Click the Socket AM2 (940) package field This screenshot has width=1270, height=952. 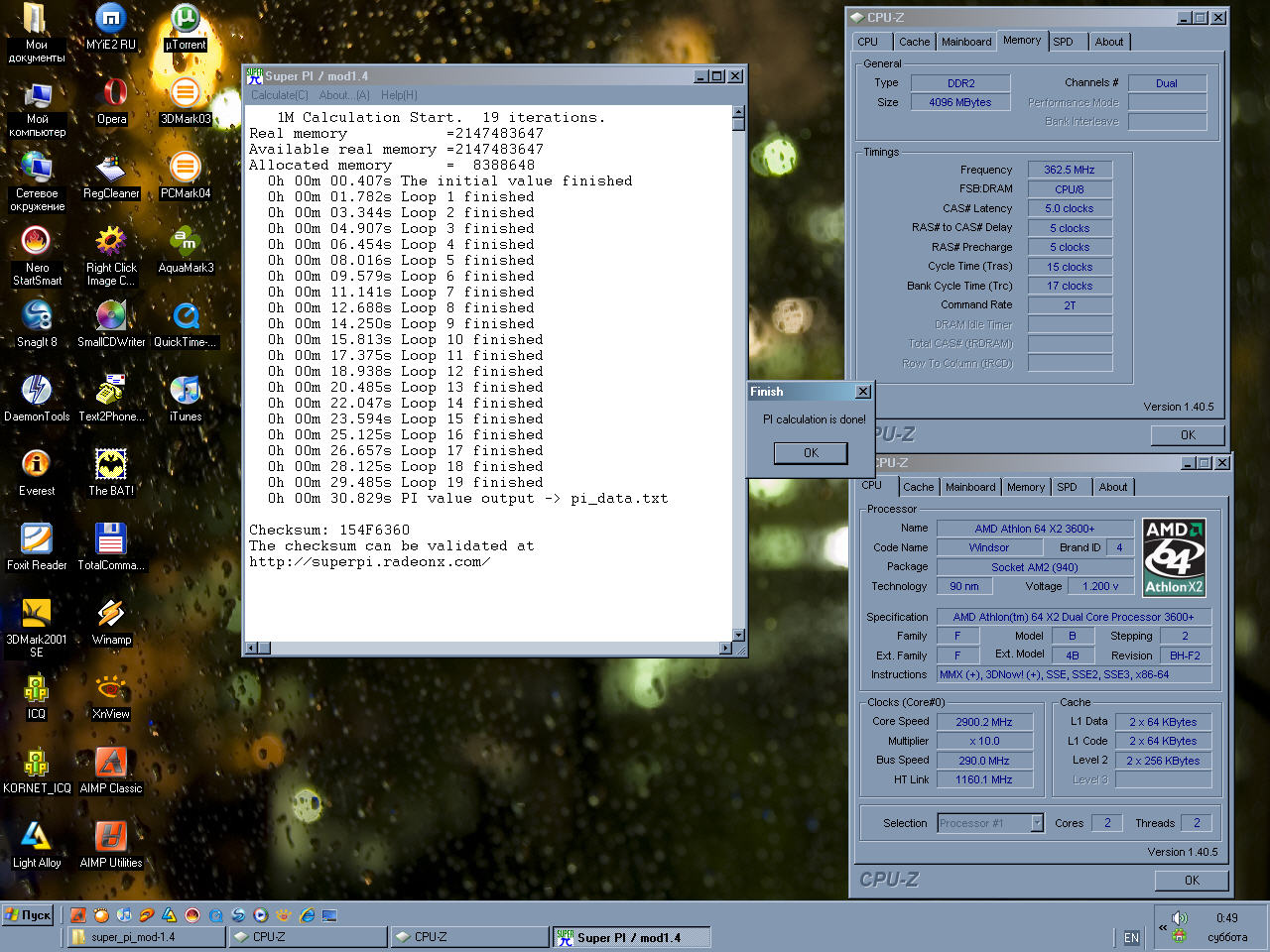tap(1035, 567)
